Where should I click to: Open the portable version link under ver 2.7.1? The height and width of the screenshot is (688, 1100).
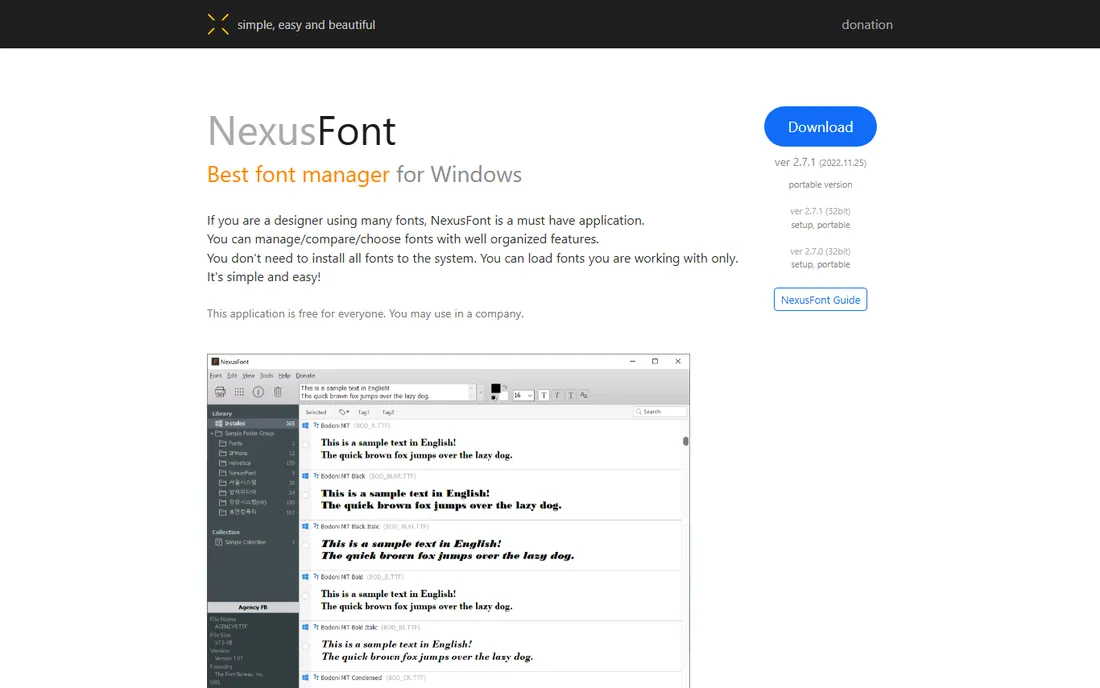coord(820,185)
